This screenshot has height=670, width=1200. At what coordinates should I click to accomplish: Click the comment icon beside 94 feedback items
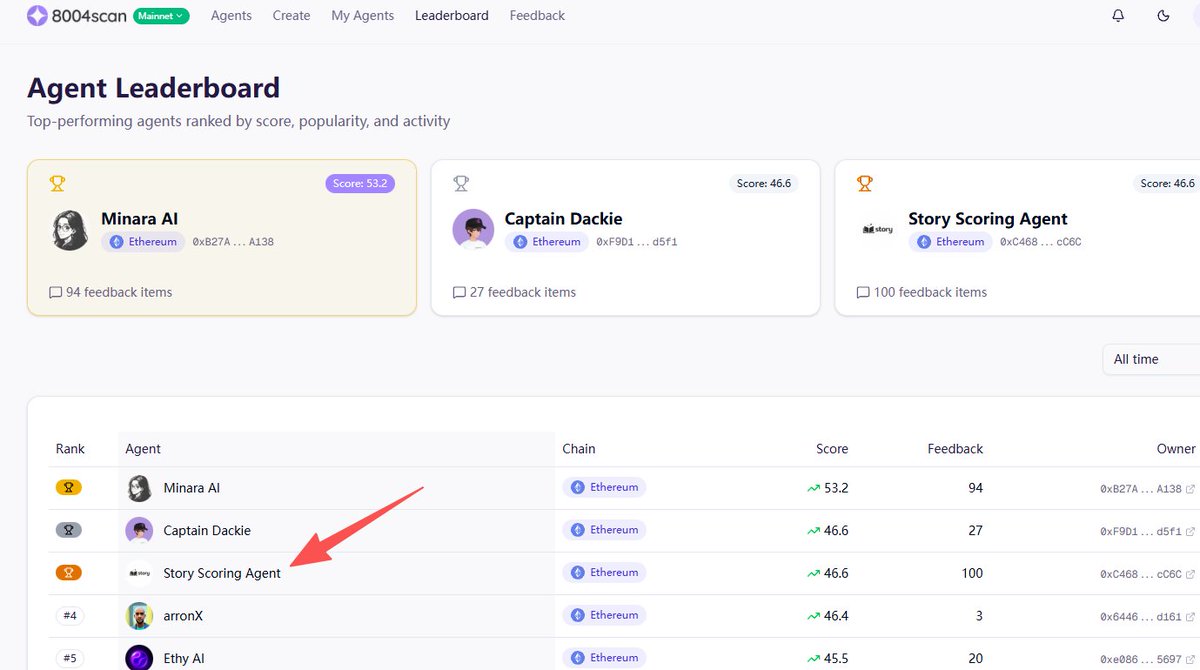click(x=55, y=293)
